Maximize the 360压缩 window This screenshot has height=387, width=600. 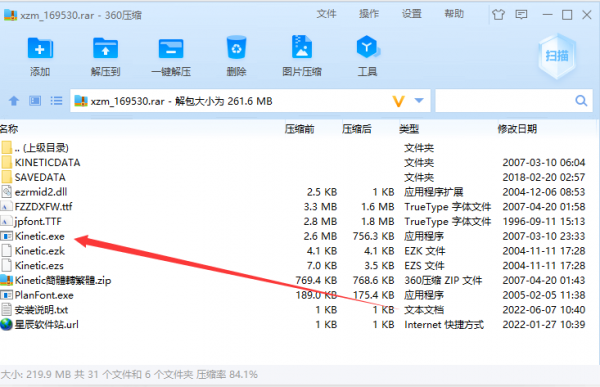tap(567, 15)
